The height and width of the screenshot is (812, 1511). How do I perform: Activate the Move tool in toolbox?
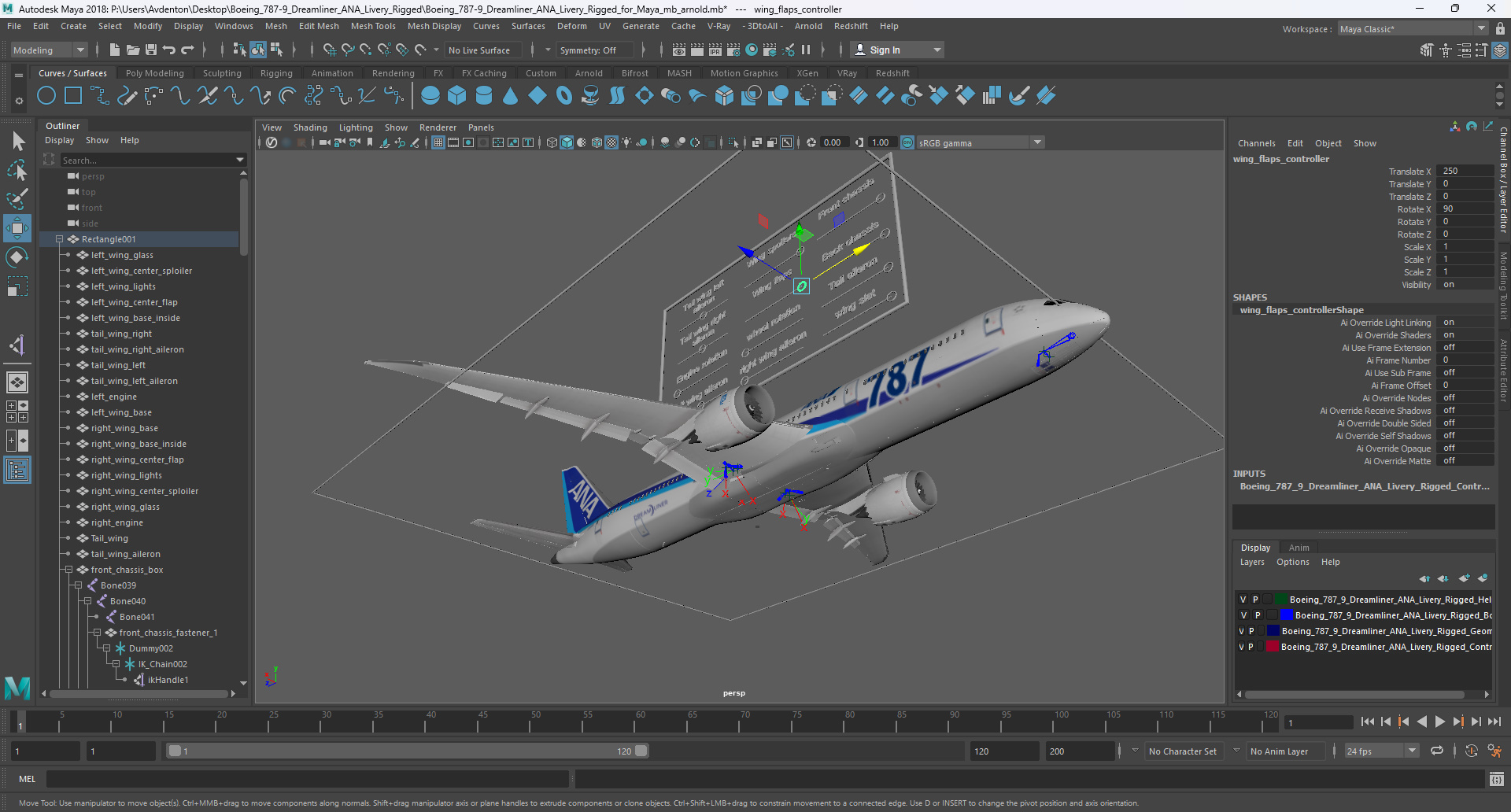17,228
